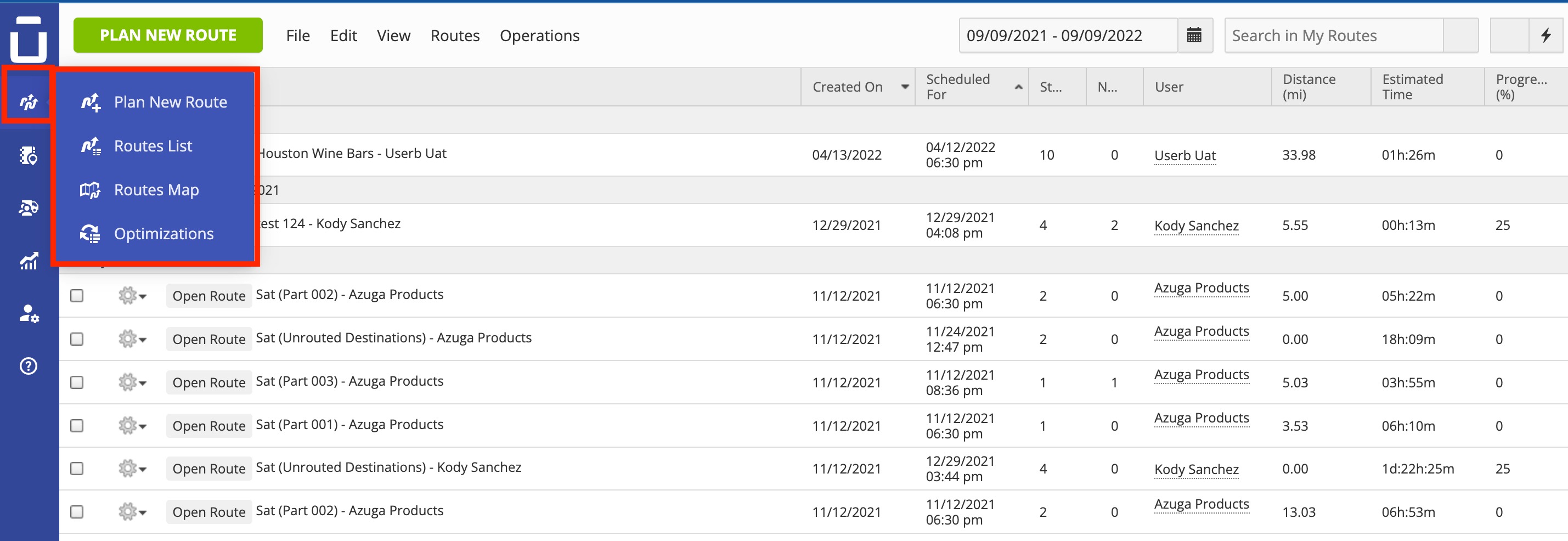Open the Created On column dropdown arrow
The height and width of the screenshot is (541, 1568).
[905, 87]
